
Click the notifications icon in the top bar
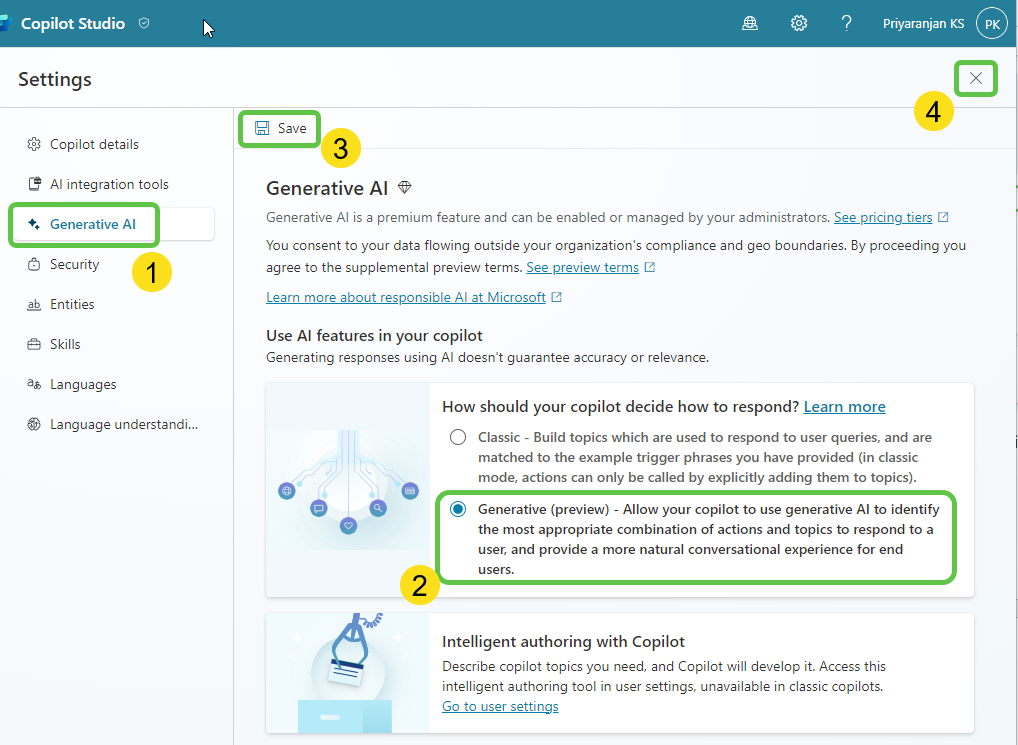pyautogui.click(x=750, y=22)
